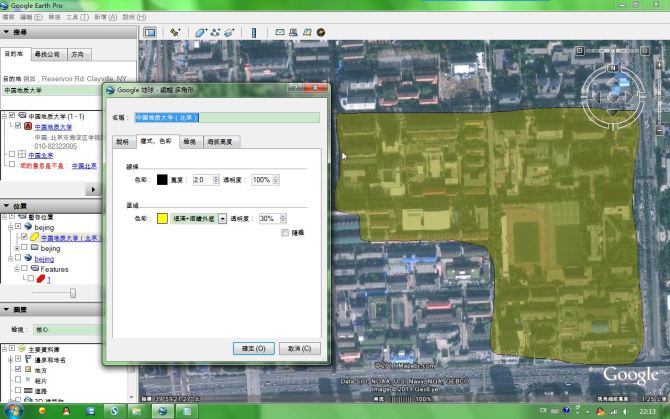Click the red 'A' result marker icon
670x419 pixels.
(x=28, y=126)
